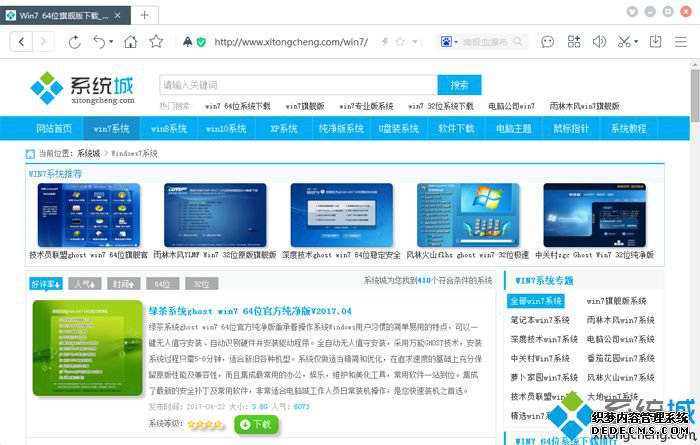This screenshot has height=445, width=700.
Task: Open XP系统 in the nav bar
Action: 283,129
